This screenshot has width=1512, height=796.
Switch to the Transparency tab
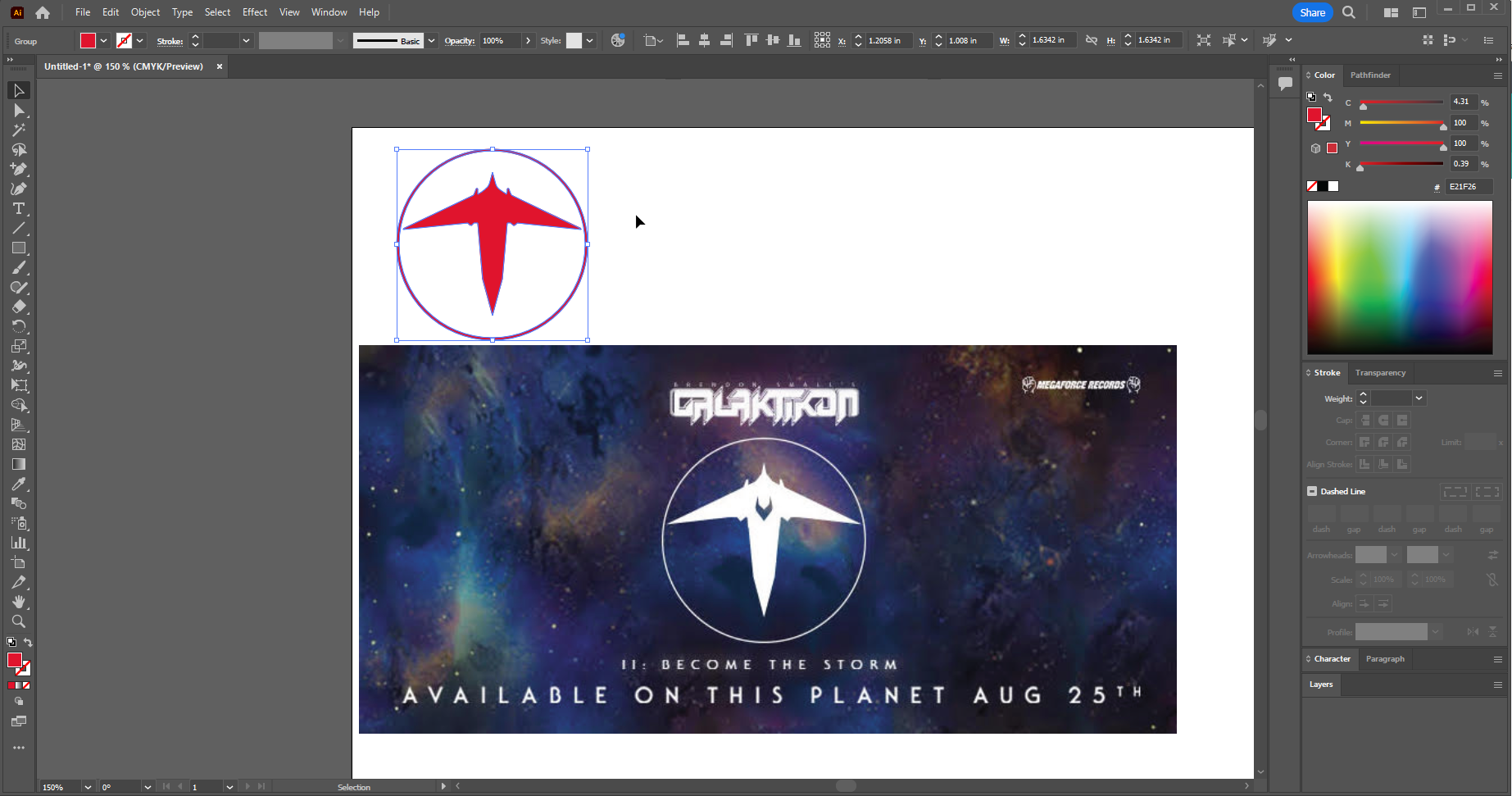coord(1380,373)
